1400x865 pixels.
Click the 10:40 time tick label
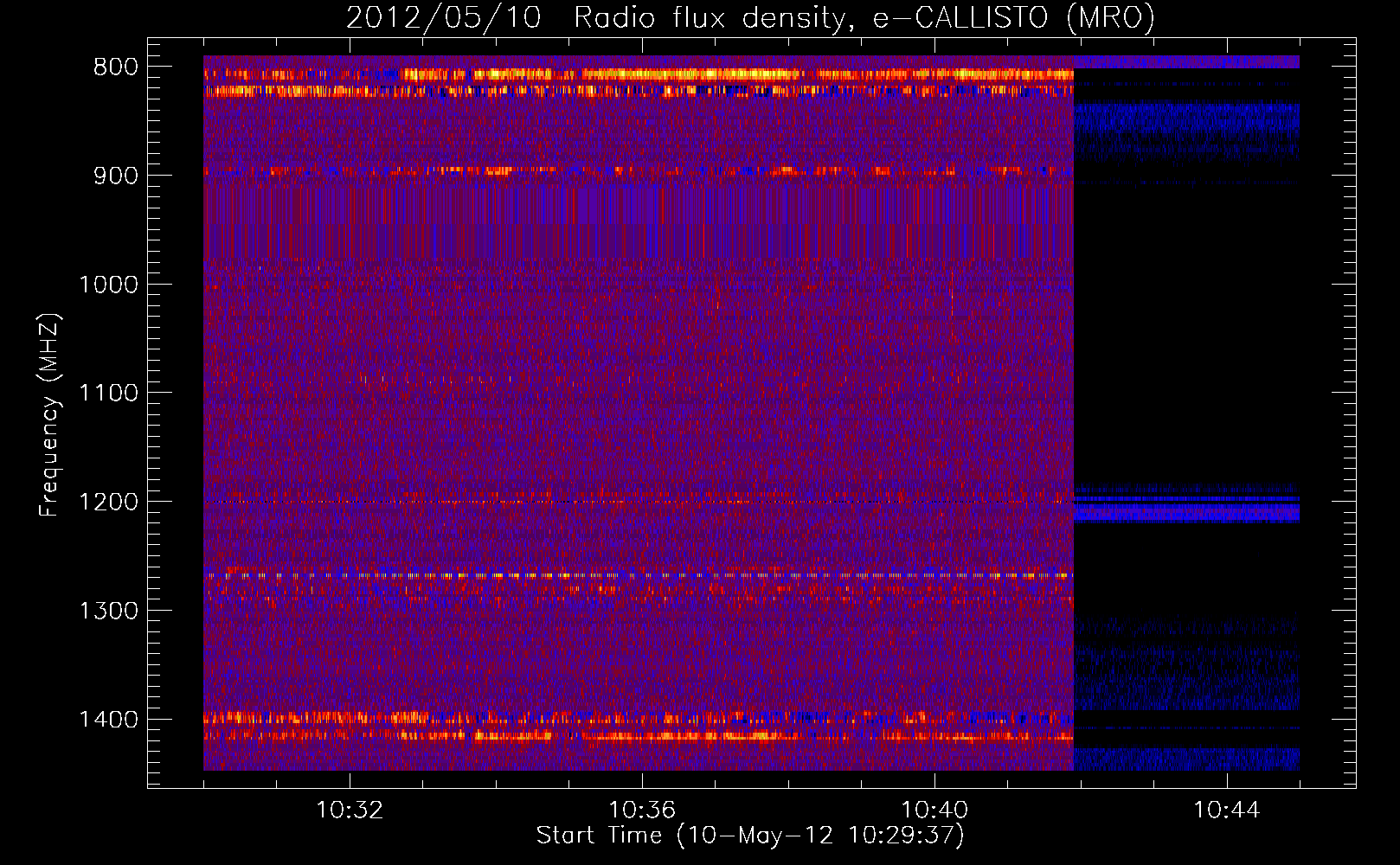click(934, 811)
